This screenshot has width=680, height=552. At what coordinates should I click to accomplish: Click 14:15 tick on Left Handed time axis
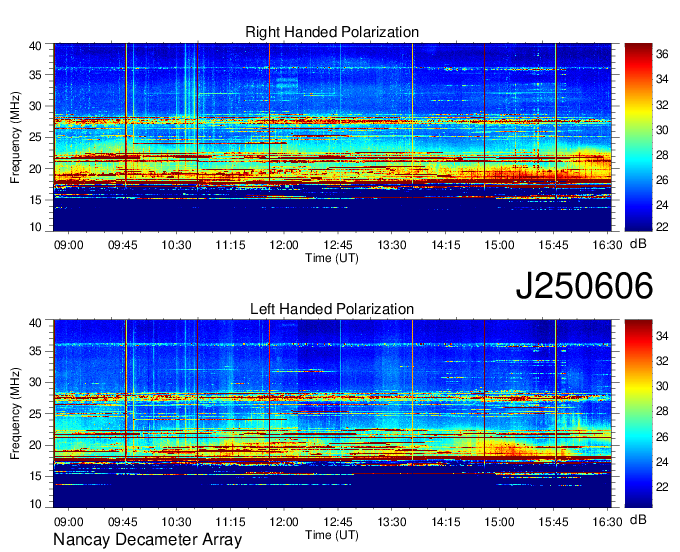445,522
